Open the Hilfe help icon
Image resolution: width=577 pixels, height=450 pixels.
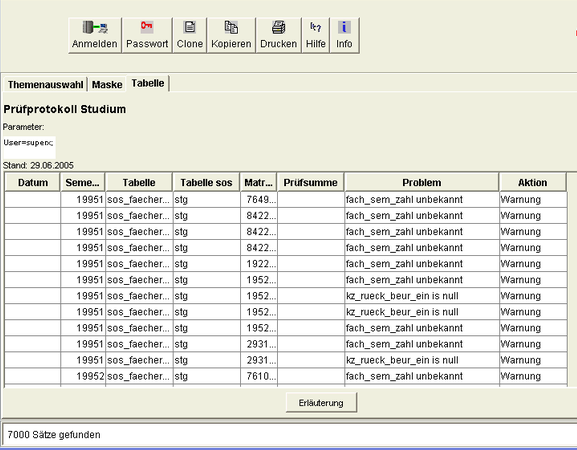(x=316, y=27)
